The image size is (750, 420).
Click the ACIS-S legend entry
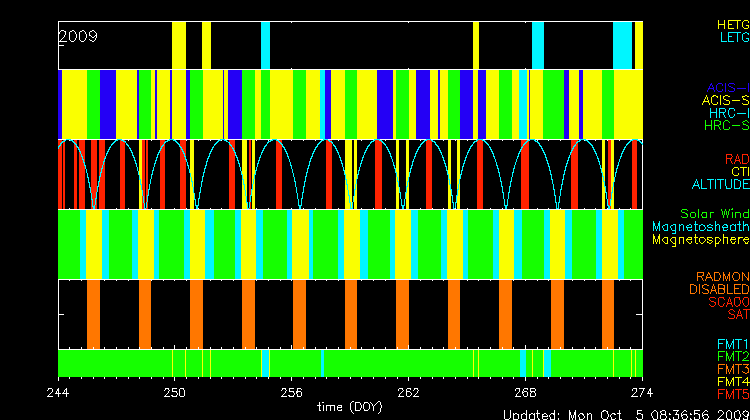coord(725,100)
